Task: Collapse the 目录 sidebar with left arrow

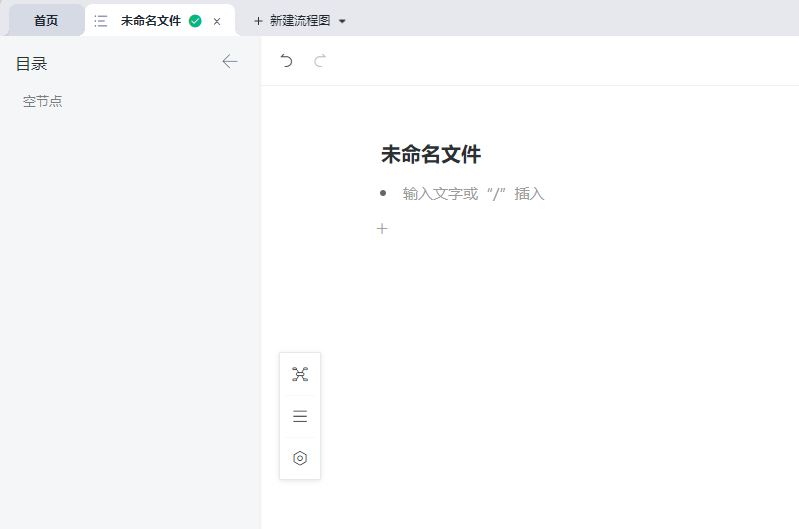Action: tap(230, 62)
